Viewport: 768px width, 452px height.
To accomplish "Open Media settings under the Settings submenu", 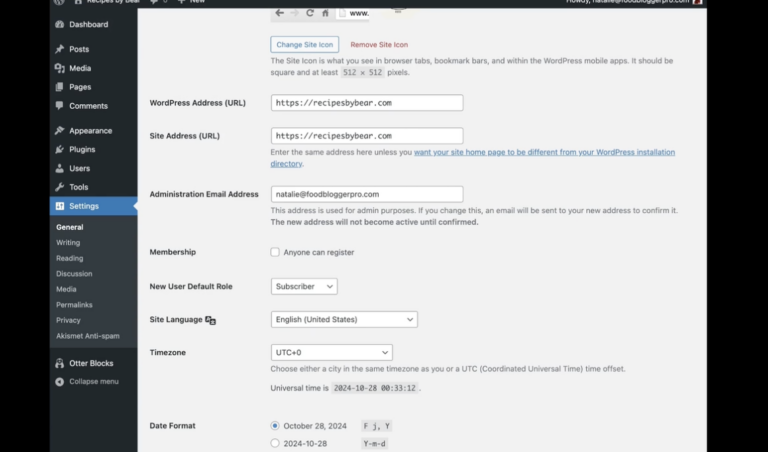I will (66, 289).
